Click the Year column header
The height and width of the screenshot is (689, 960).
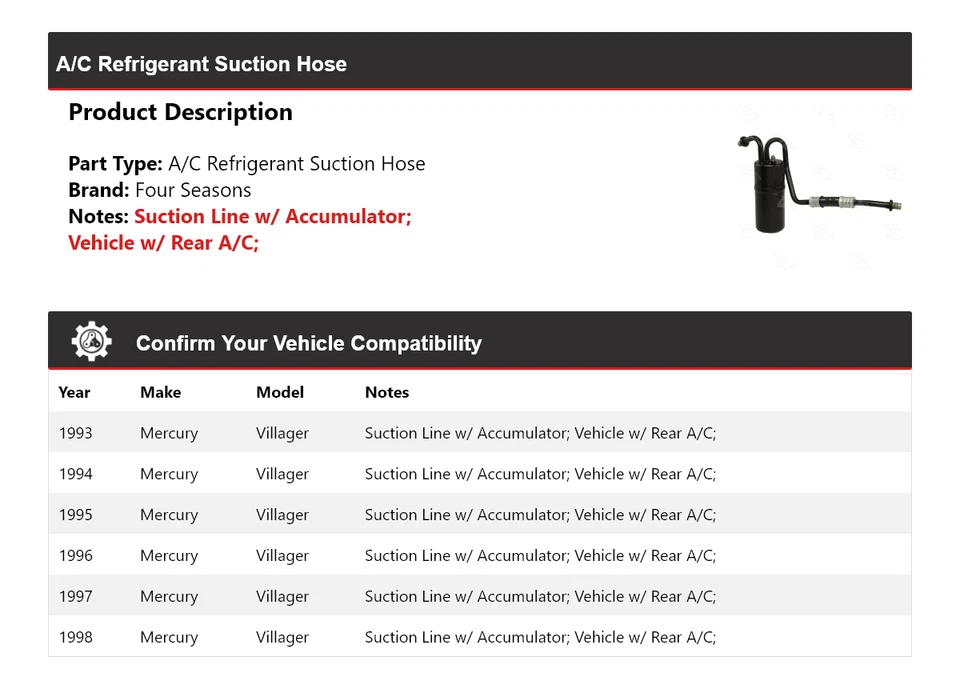(x=74, y=392)
